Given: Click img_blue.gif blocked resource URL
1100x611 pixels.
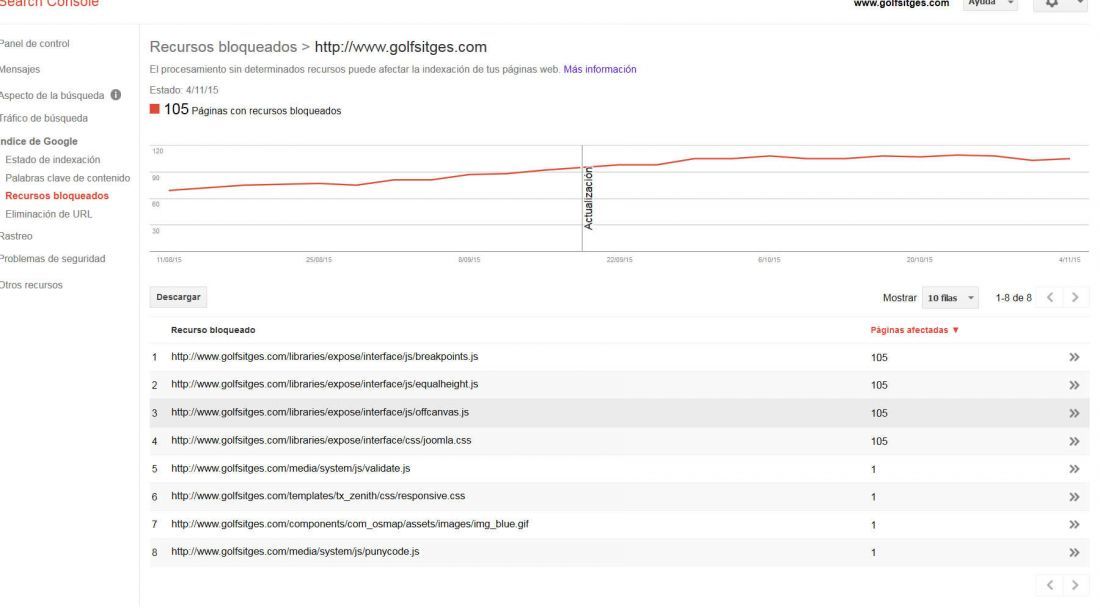Looking at the screenshot, I should click(350, 523).
